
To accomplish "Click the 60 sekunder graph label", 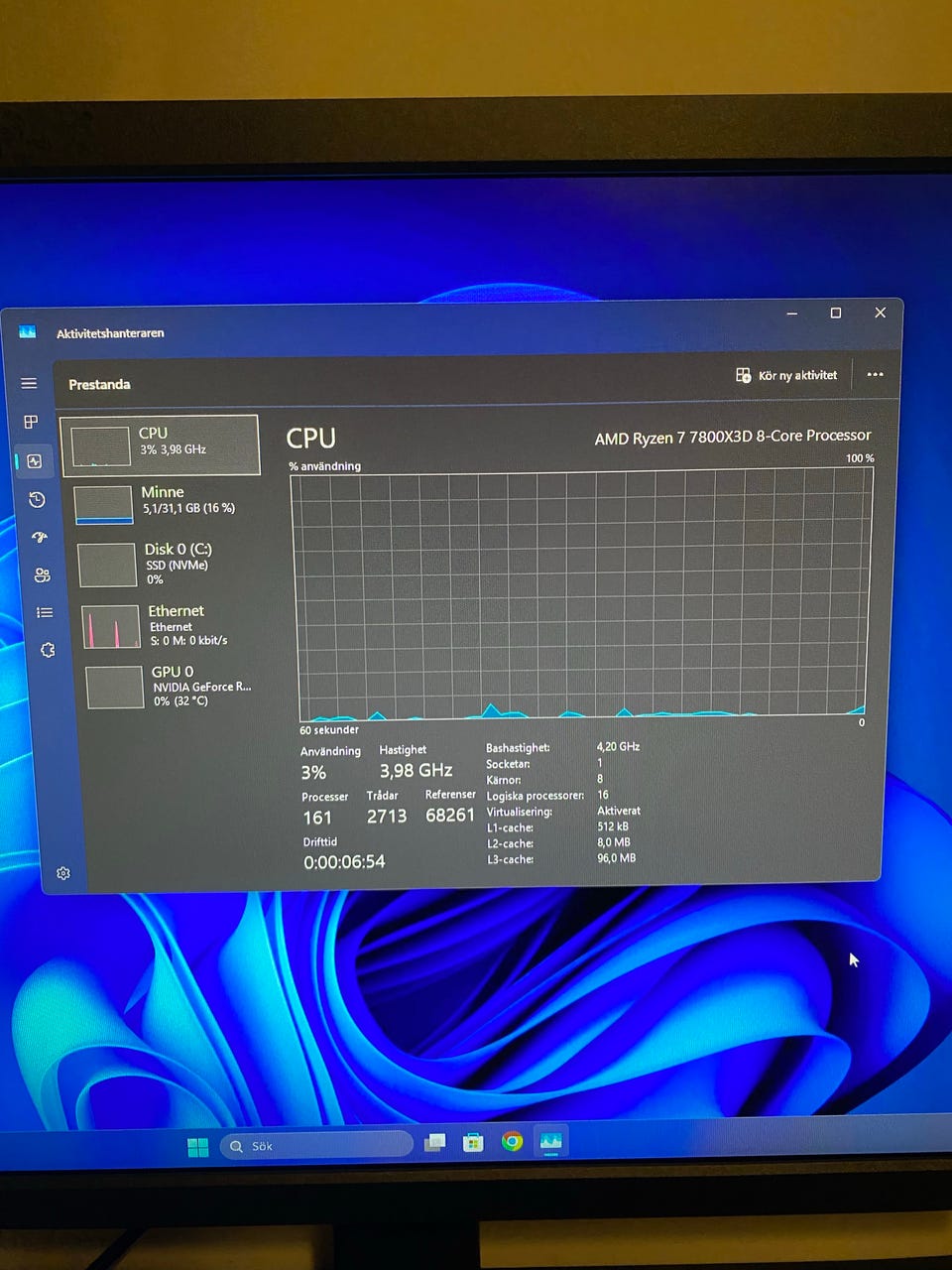I will [329, 729].
